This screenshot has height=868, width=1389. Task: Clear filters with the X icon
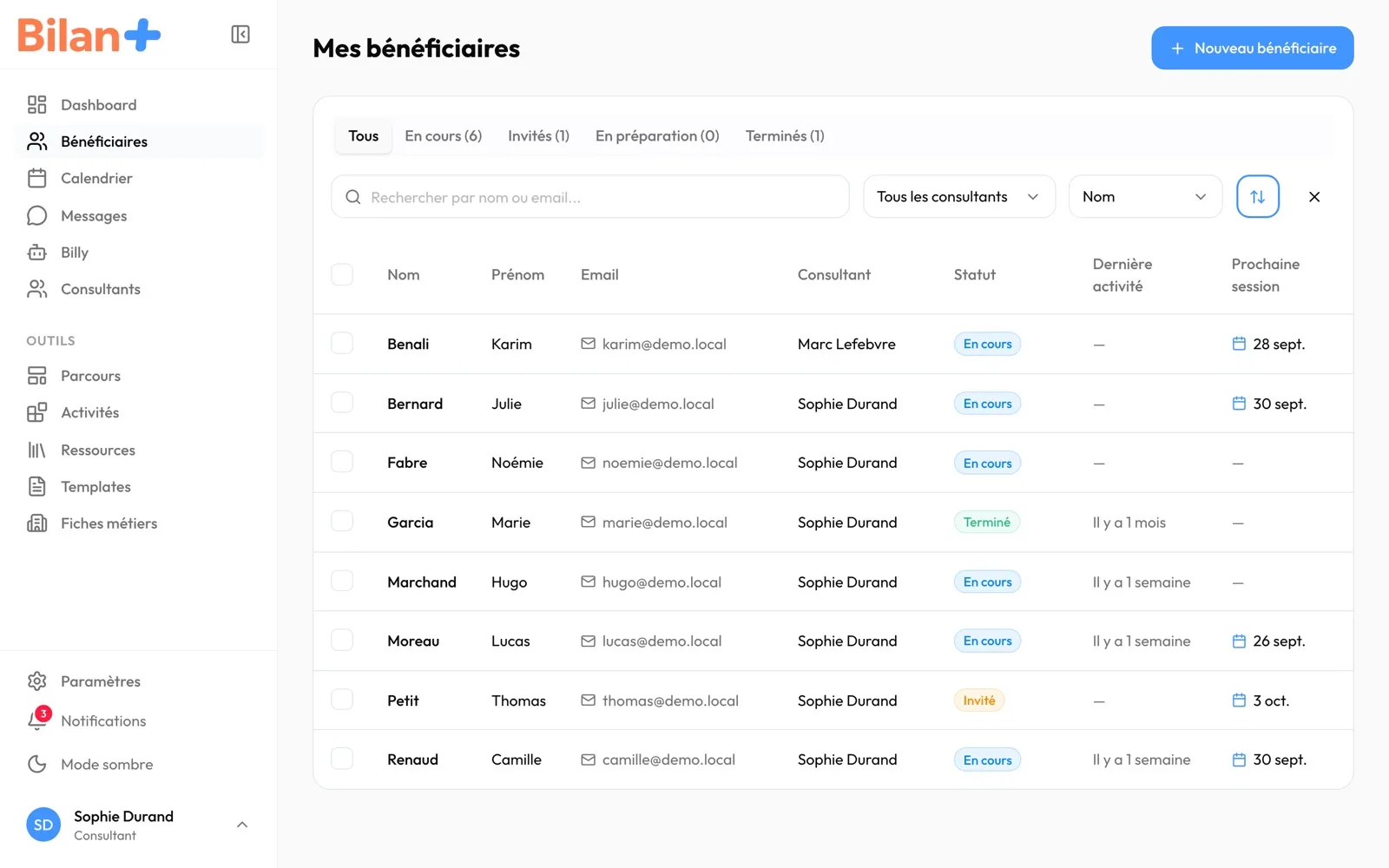tap(1314, 197)
